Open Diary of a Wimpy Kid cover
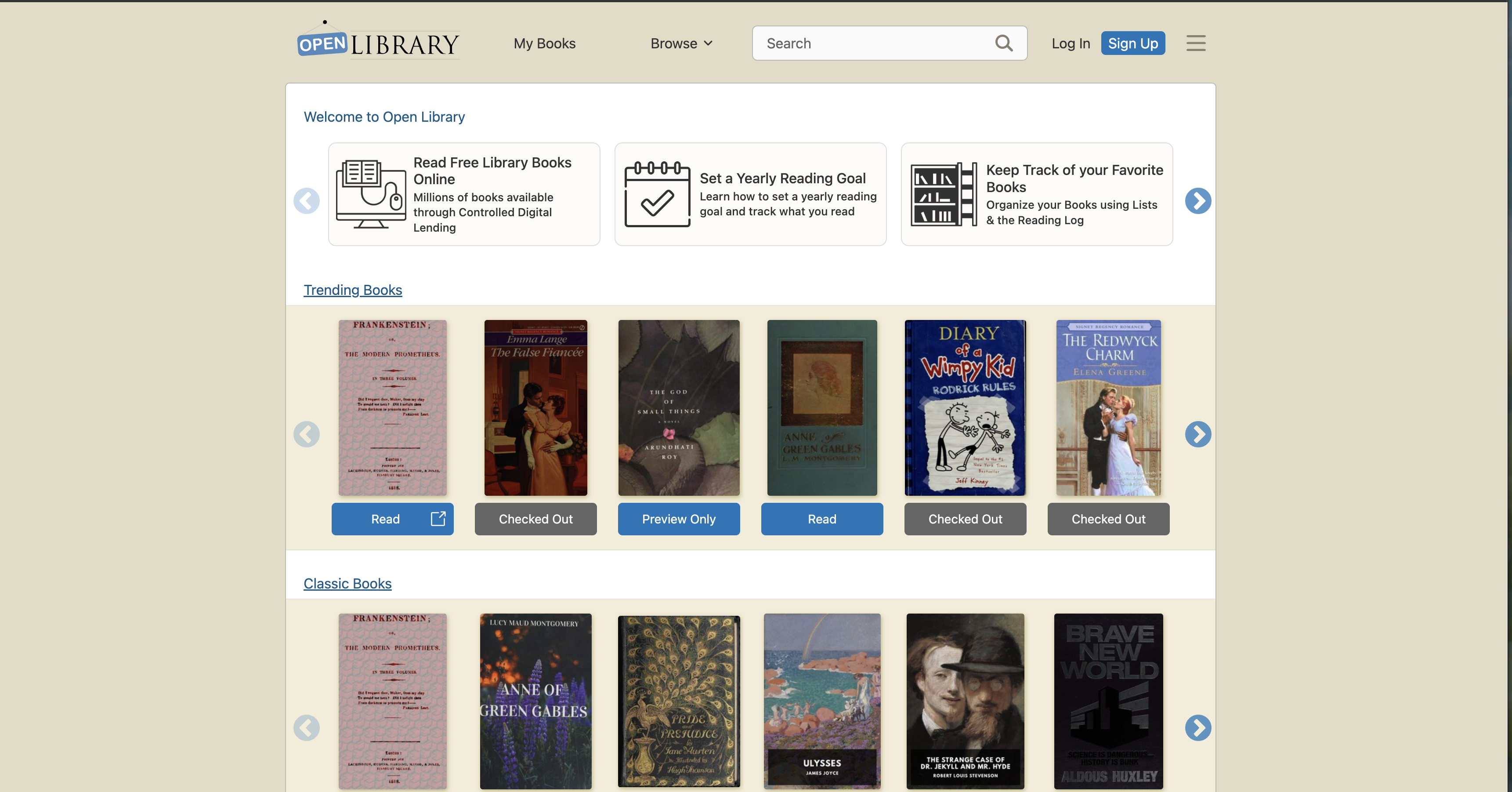1512x792 pixels. pyautogui.click(x=965, y=407)
